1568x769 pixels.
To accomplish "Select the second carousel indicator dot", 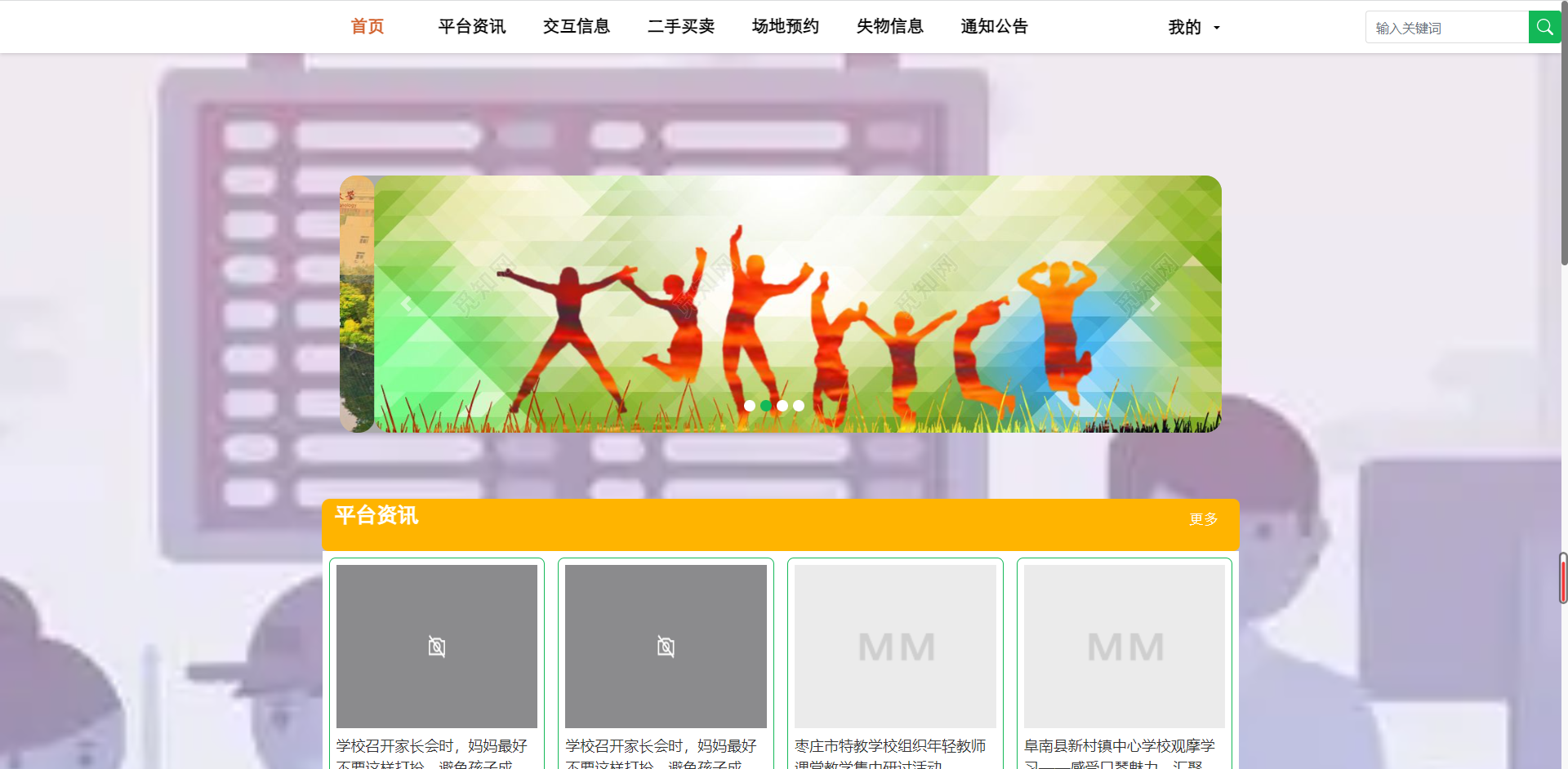I will pyautogui.click(x=766, y=405).
